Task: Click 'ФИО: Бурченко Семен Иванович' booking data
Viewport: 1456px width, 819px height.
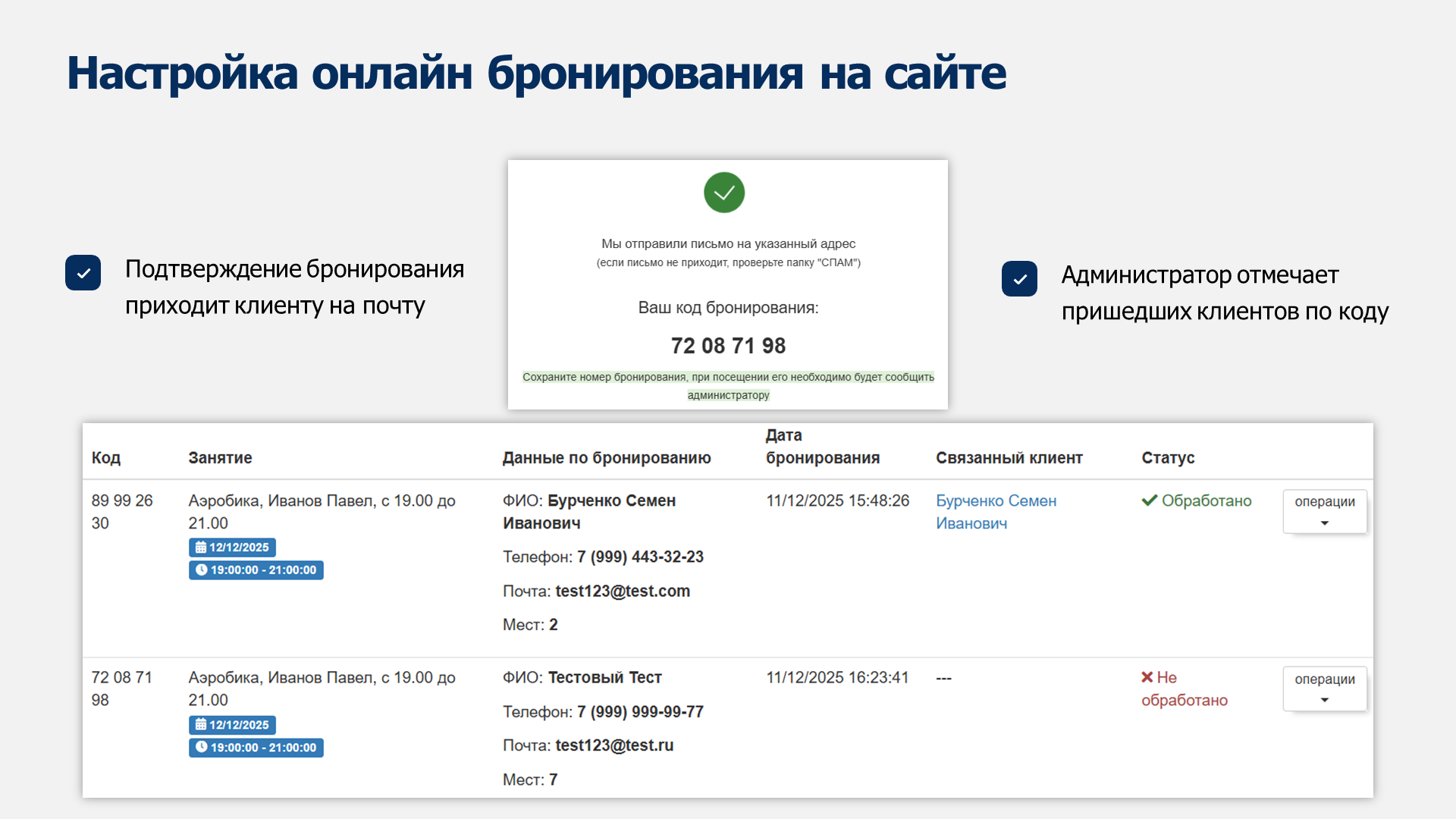Action: tap(589, 512)
